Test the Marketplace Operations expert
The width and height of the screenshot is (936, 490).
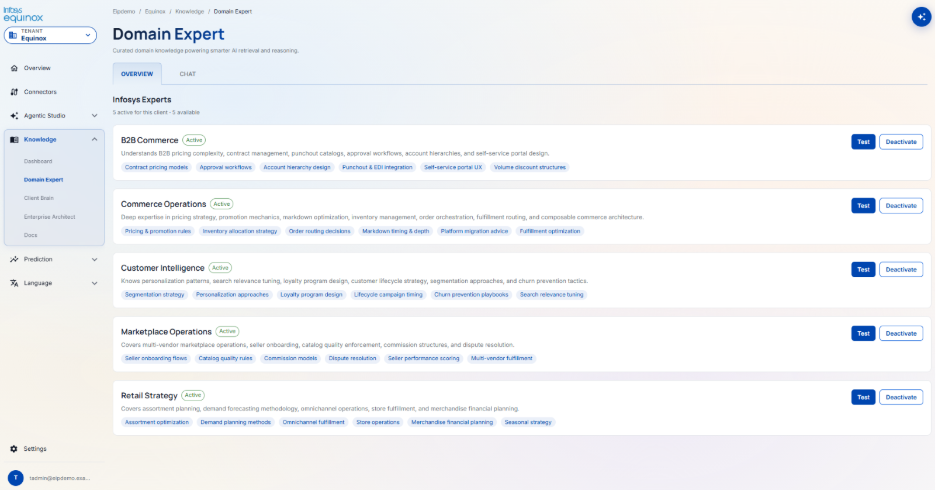863,334
